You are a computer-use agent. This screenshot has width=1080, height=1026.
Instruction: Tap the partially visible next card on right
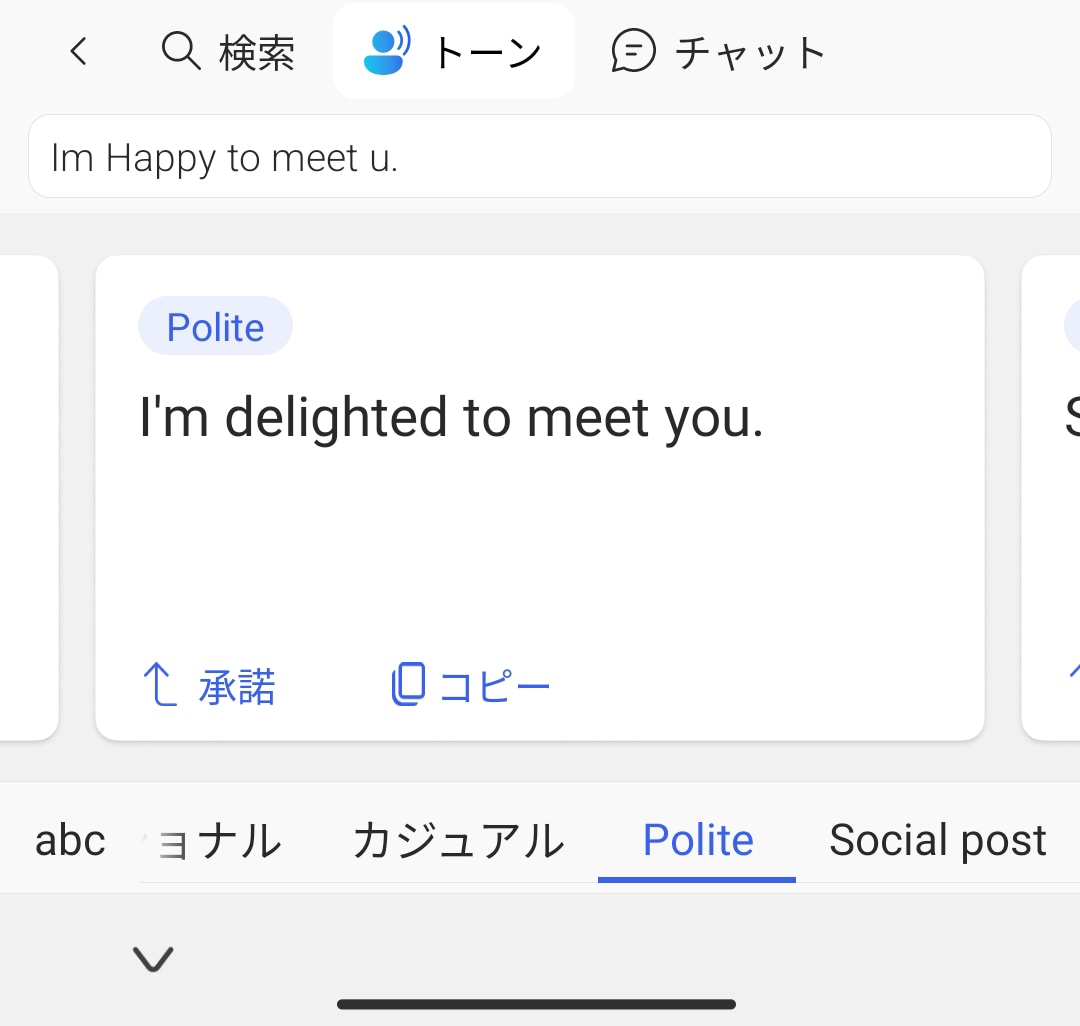pos(1053,497)
